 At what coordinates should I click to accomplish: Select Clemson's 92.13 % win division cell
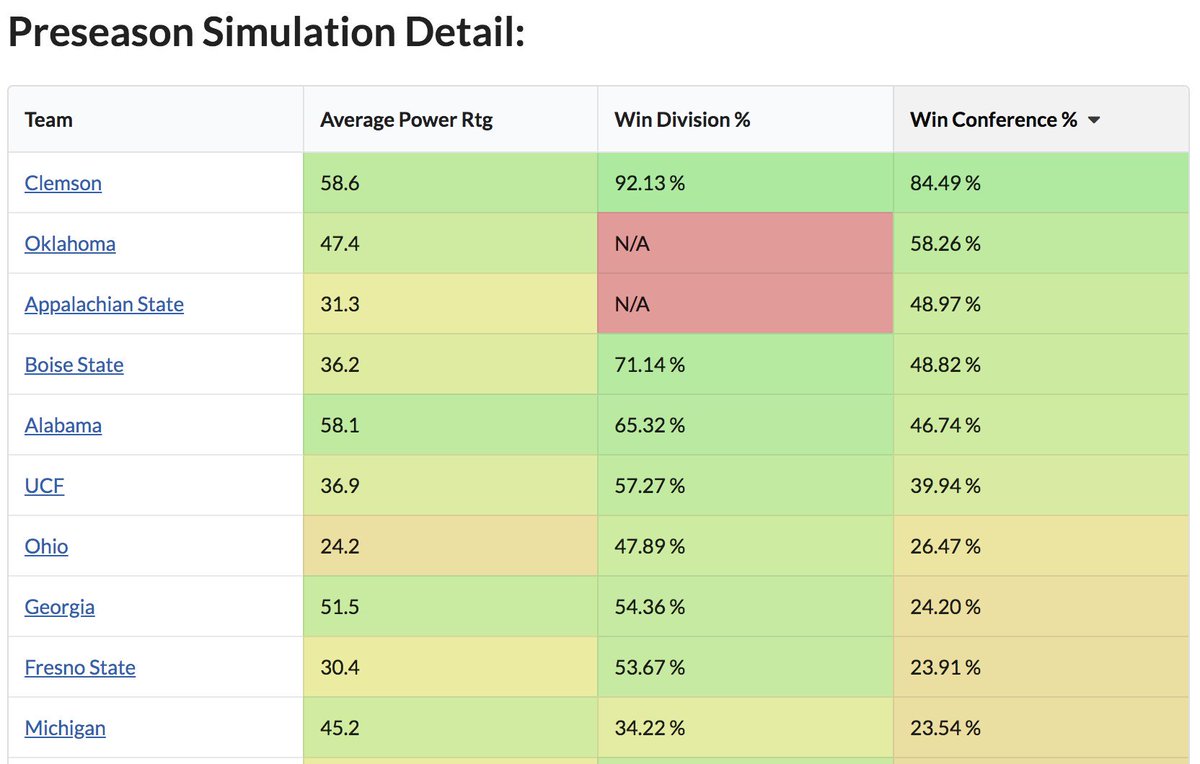point(746,183)
